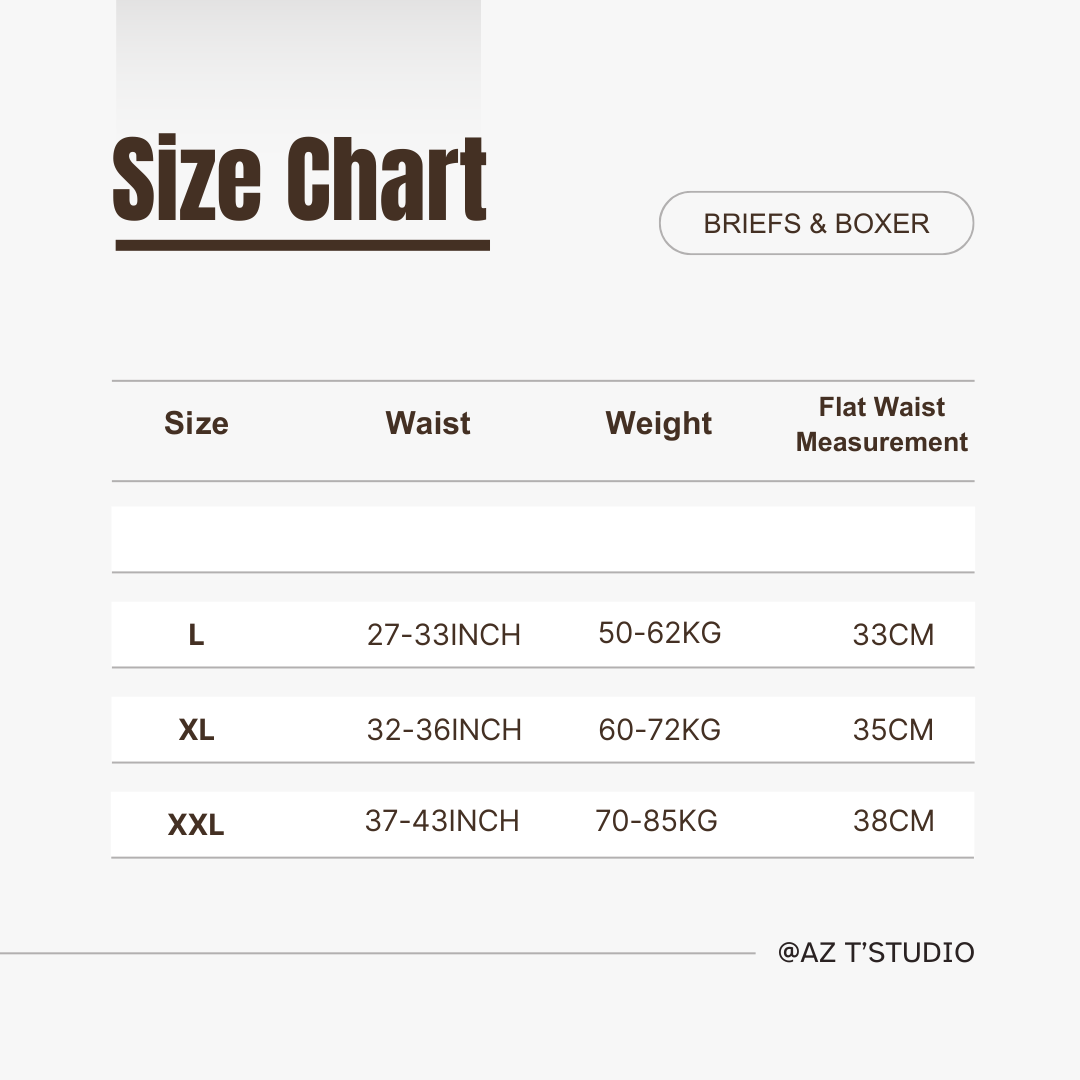Click the BRIEFS & BOXER pill button
The width and height of the screenshot is (1080, 1080).
pyautogui.click(x=816, y=223)
